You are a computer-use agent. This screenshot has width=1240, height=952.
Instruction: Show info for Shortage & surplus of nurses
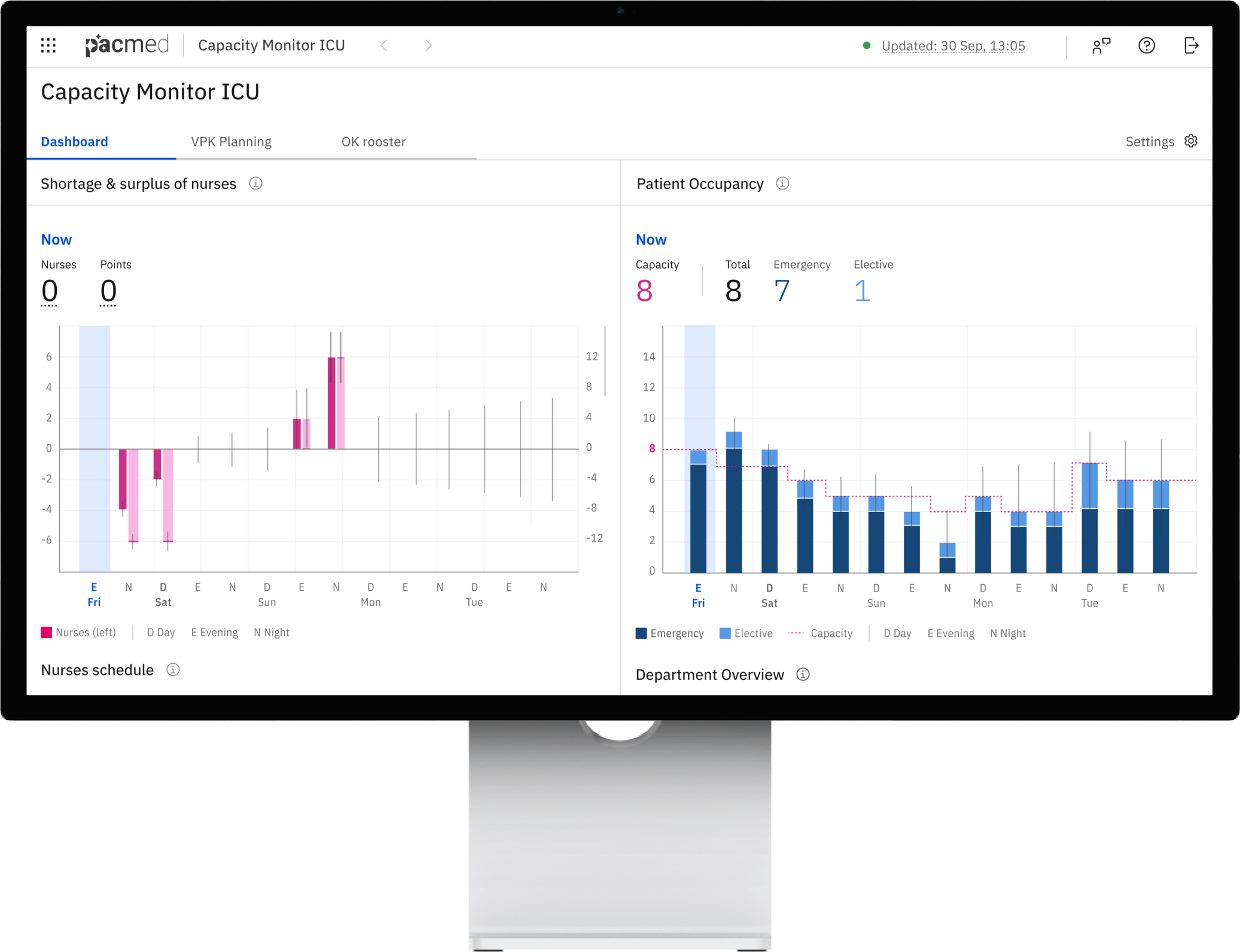click(255, 184)
